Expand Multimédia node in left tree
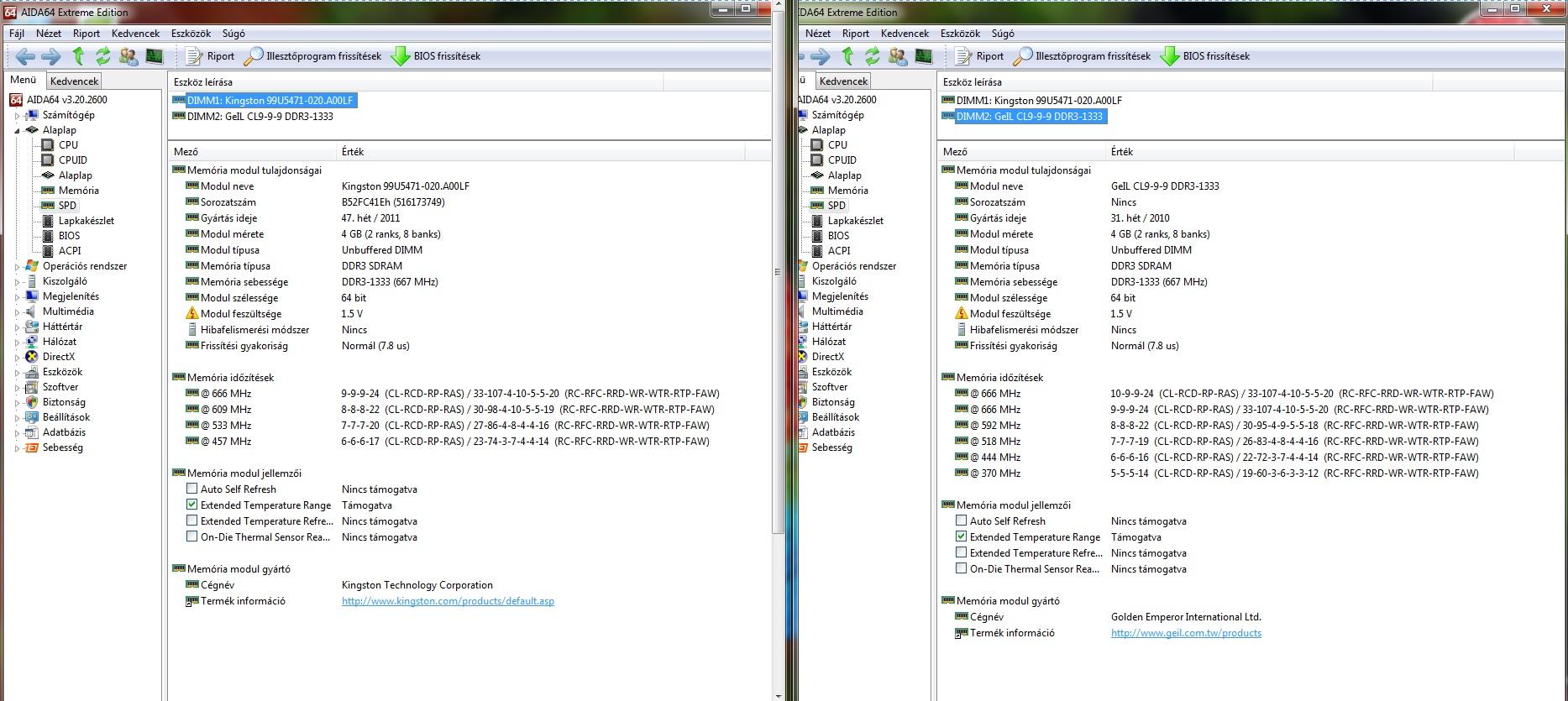 point(17,312)
